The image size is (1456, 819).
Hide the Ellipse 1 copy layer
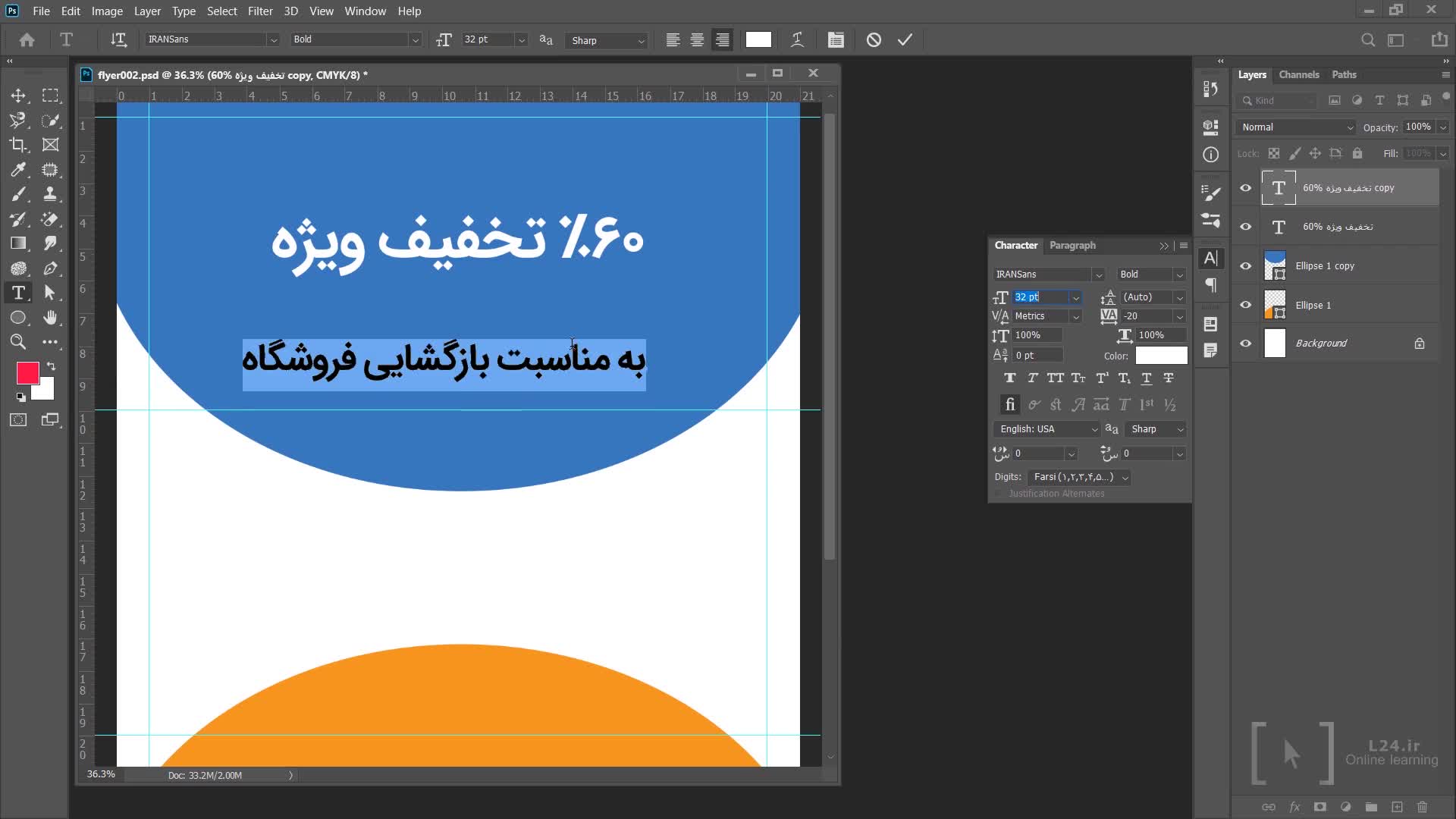tap(1245, 266)
